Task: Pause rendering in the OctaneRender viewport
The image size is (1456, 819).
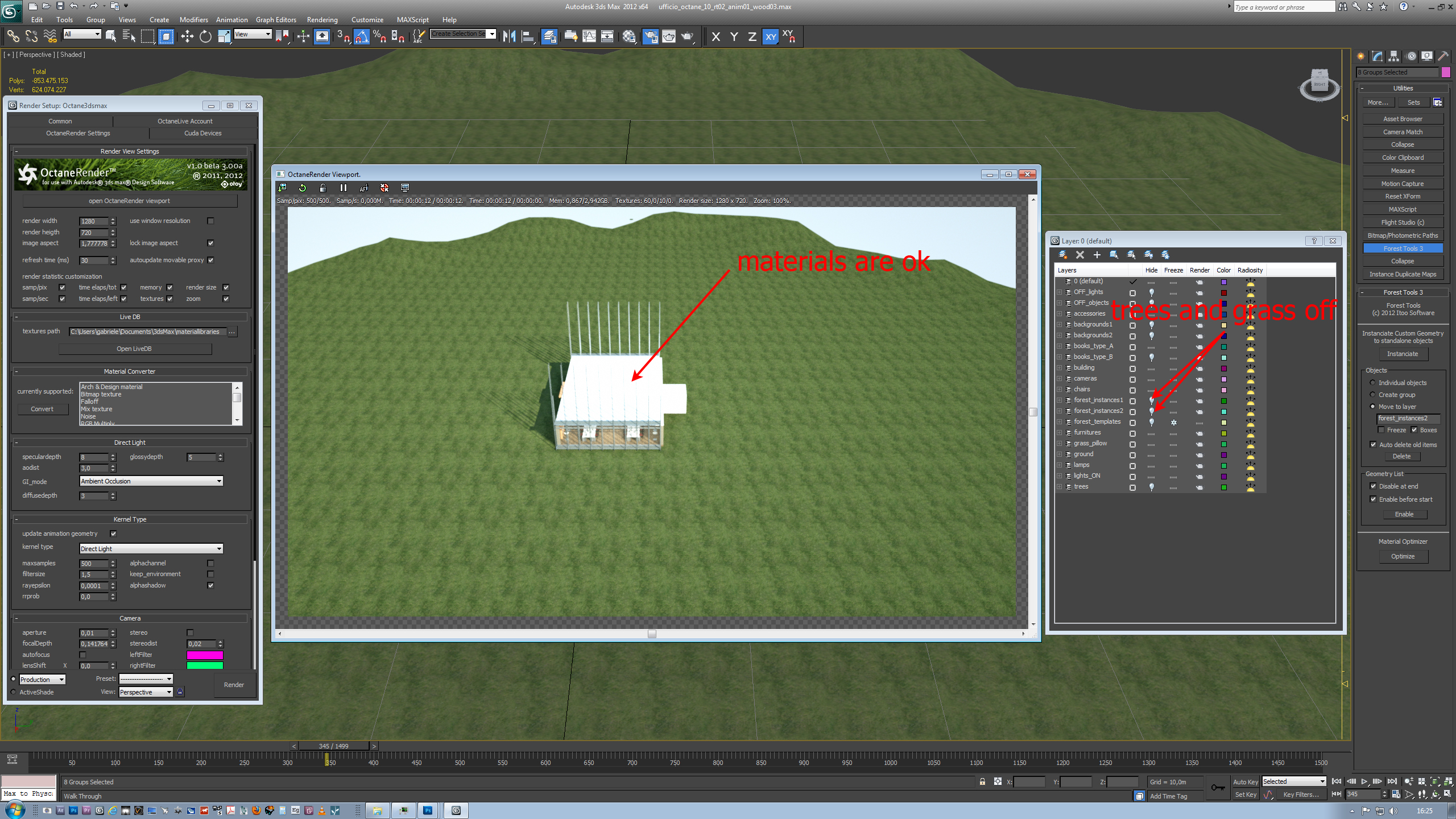Action: pos(343,188)
